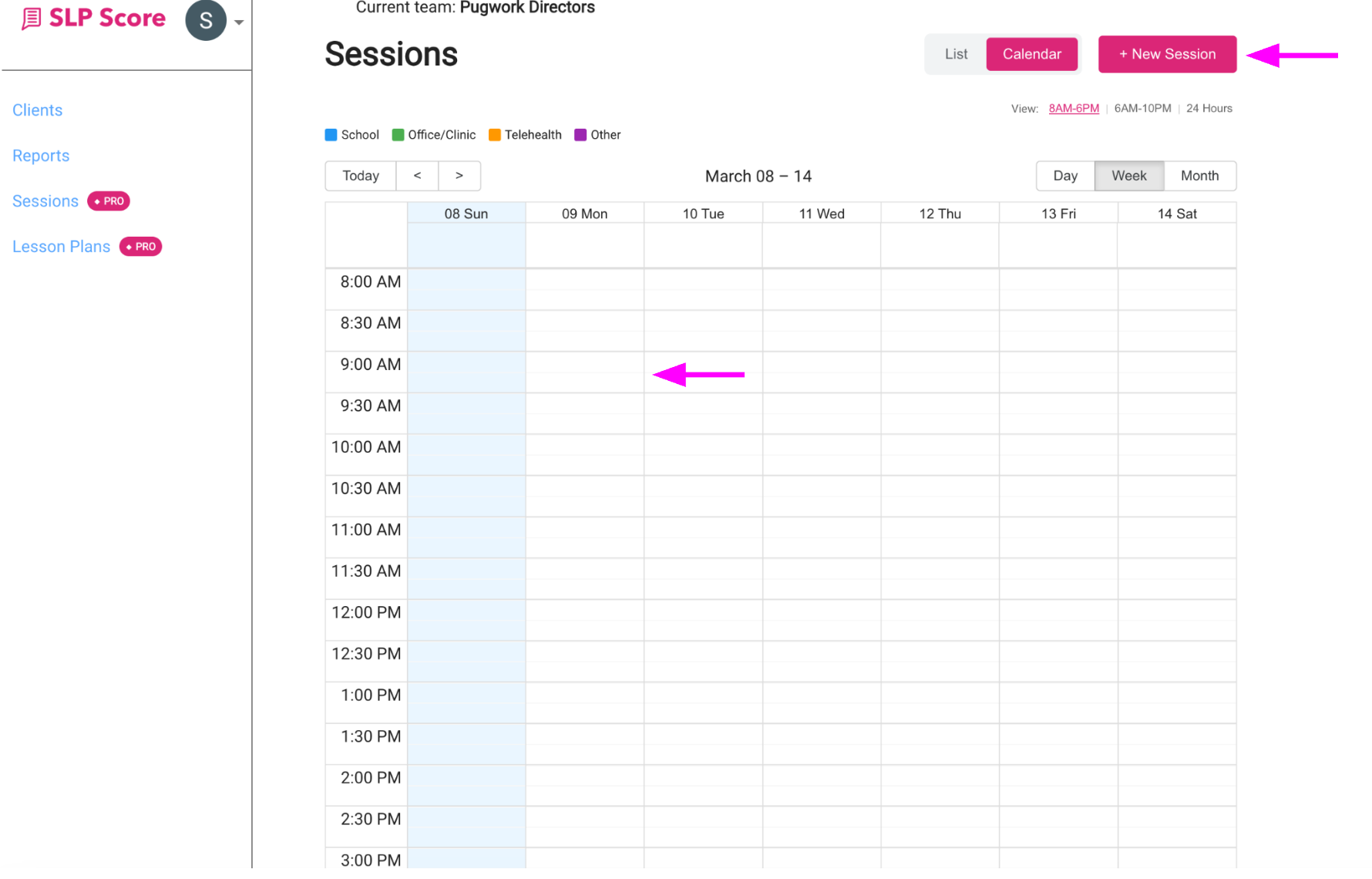Screen dimensions: 1372x879
Task: Switch the calendar to Day view
Action: click(x=1064, y=176)
